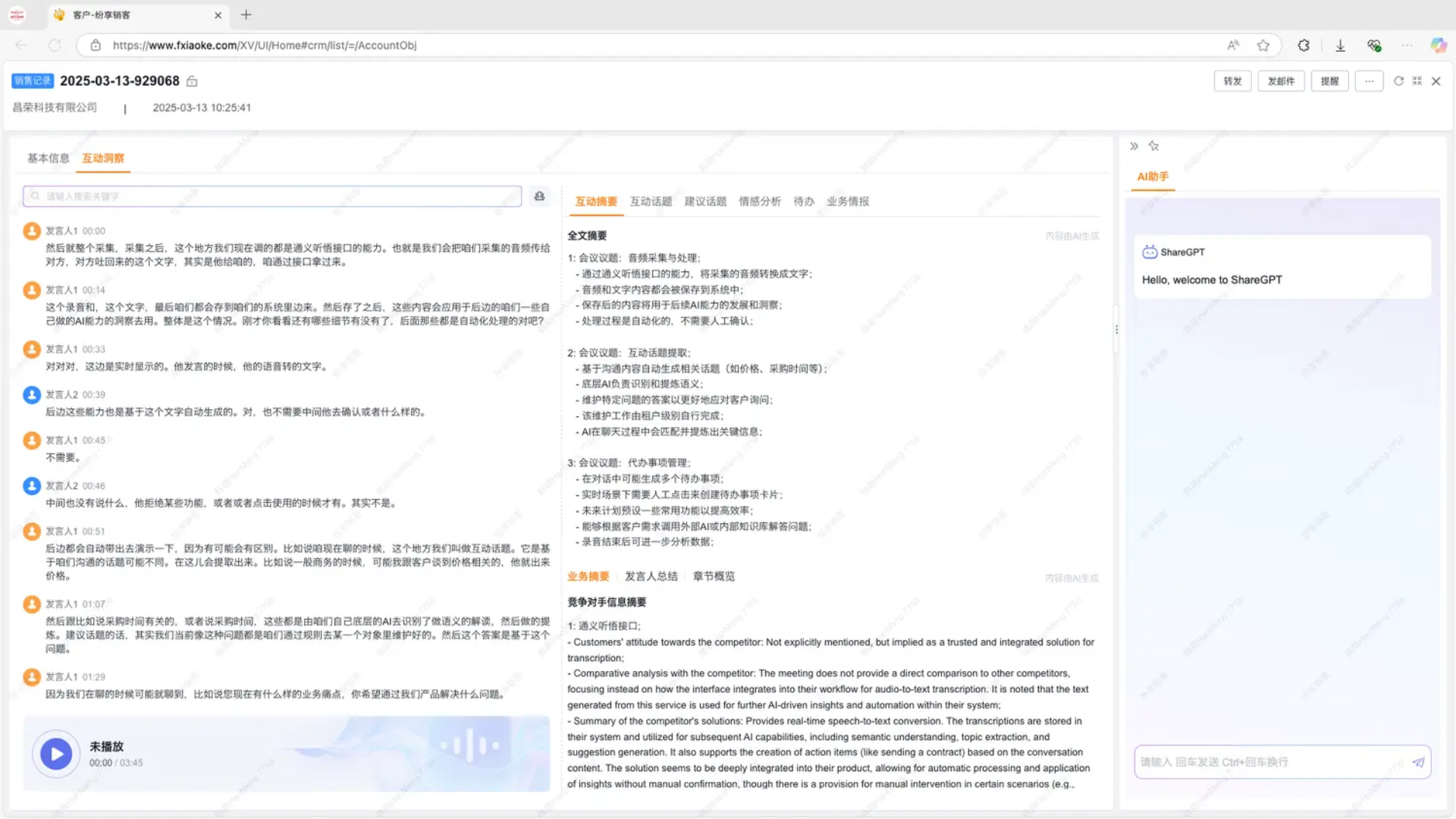Screen dimensions: 1456x819
Task: Click the 提醒 remind button
Action: point(1329,81)
